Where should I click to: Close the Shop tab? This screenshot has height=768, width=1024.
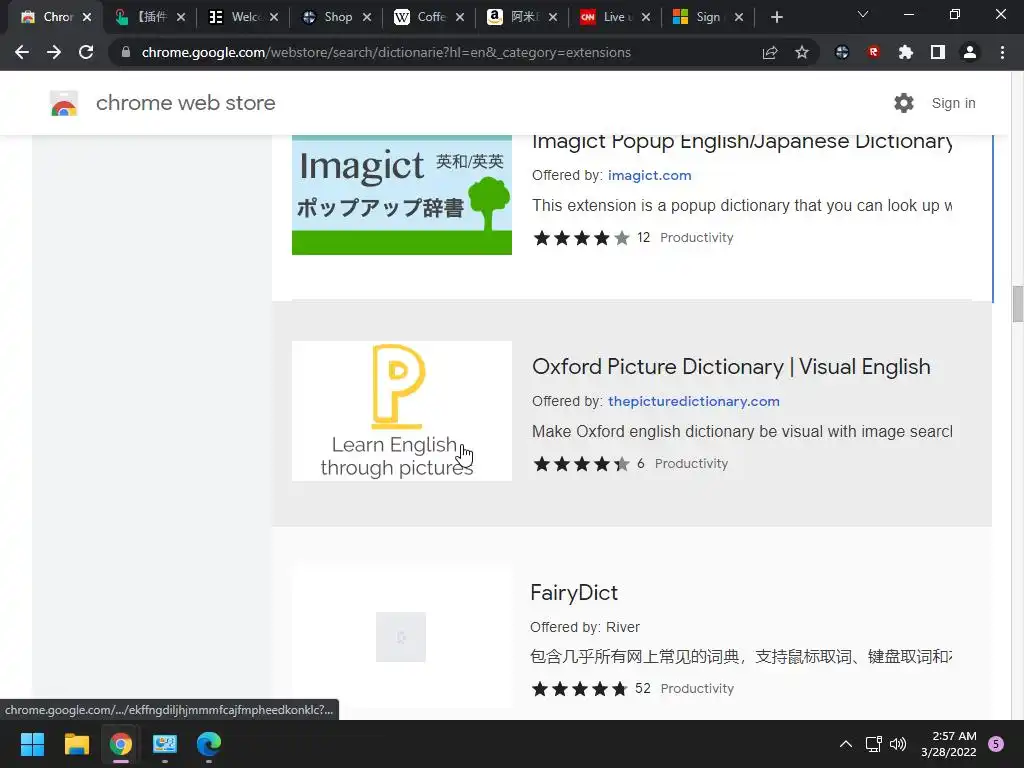367,18
